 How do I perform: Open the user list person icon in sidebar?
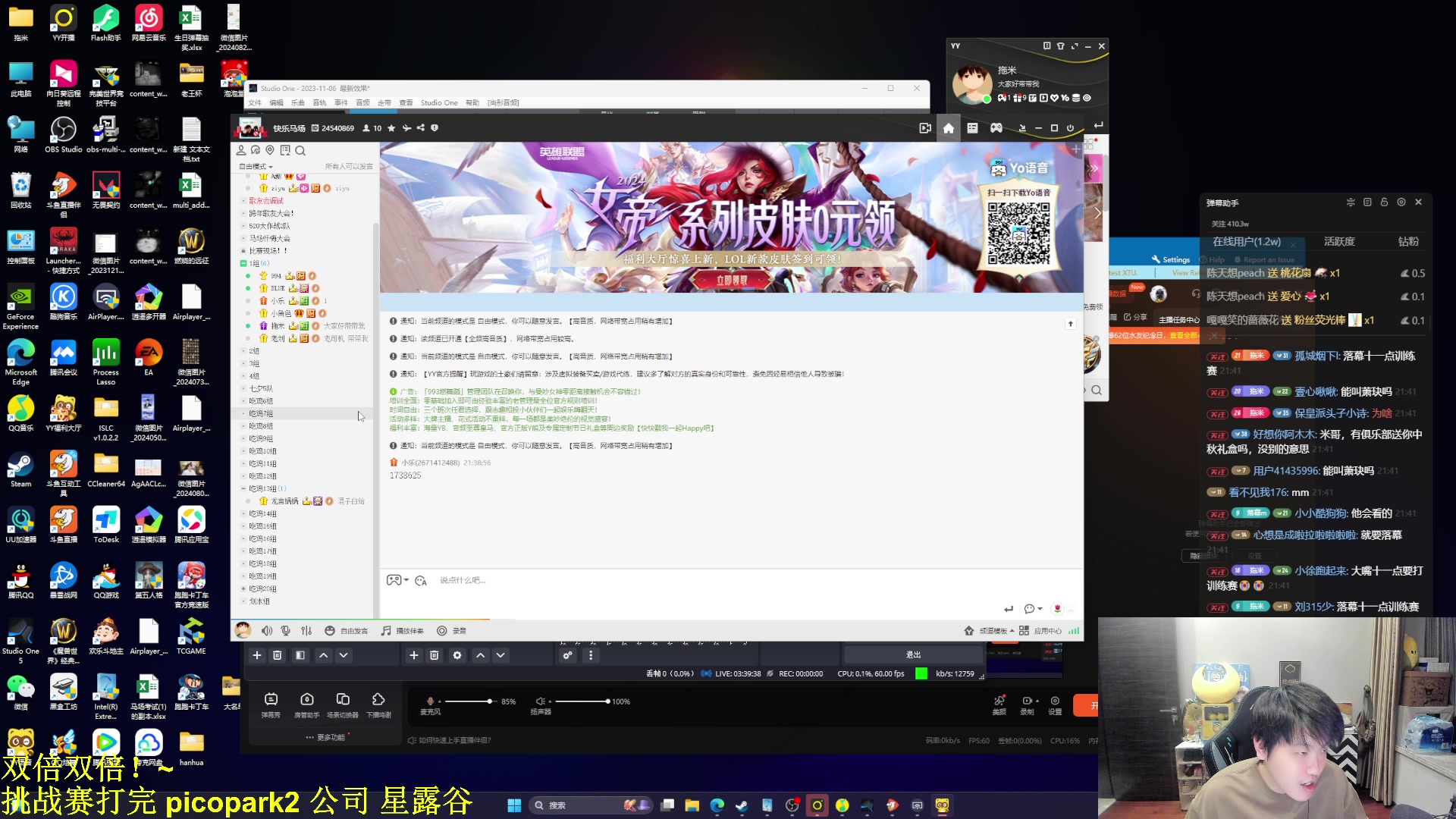point(241,150)
